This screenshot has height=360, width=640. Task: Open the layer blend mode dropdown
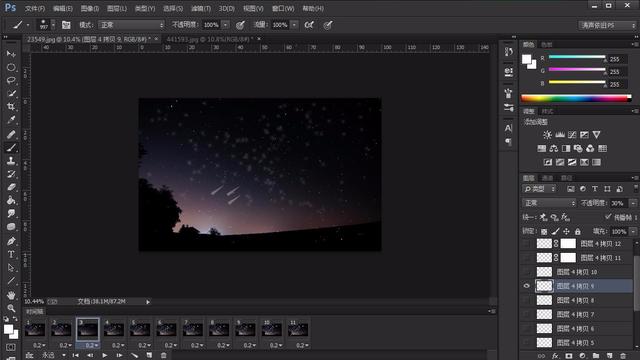(549, 203)
